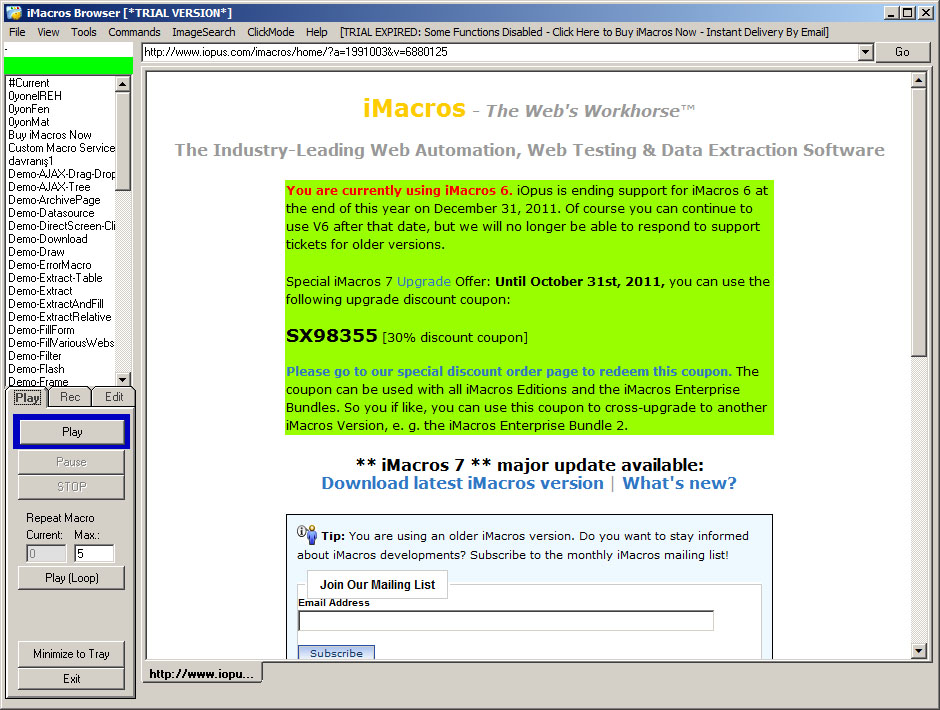The height and width of the screenshot is (710, 940).
Task: Select Demo-Extract-Table macro
Action: pos(61,278)
